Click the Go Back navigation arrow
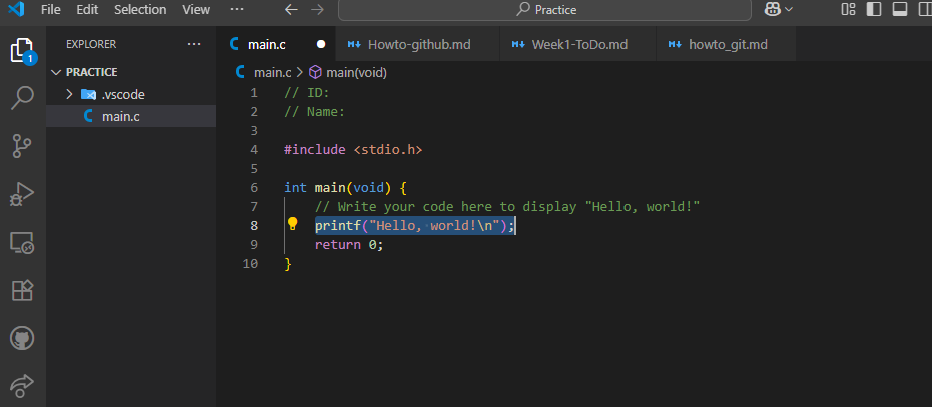The width and height of the screenshot is (932, 407). click(x=291, y=10)
